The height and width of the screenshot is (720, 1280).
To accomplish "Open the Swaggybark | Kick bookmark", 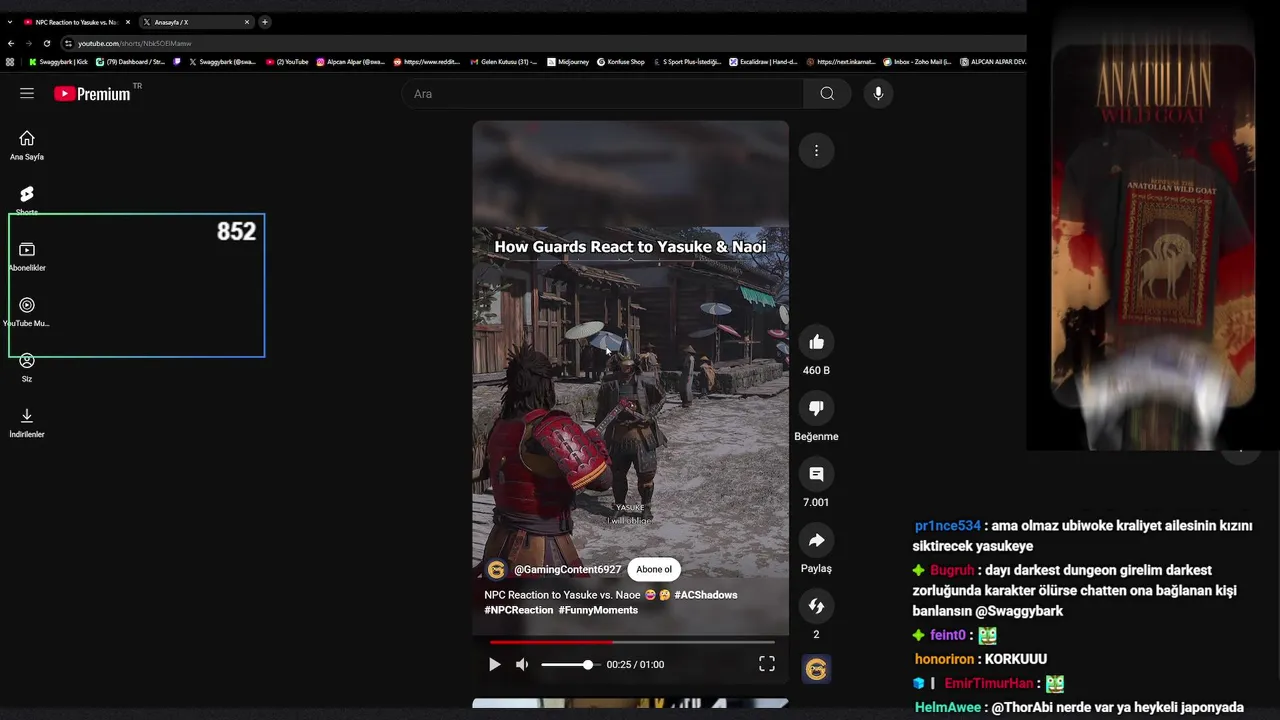I will [x=59, y=62].
